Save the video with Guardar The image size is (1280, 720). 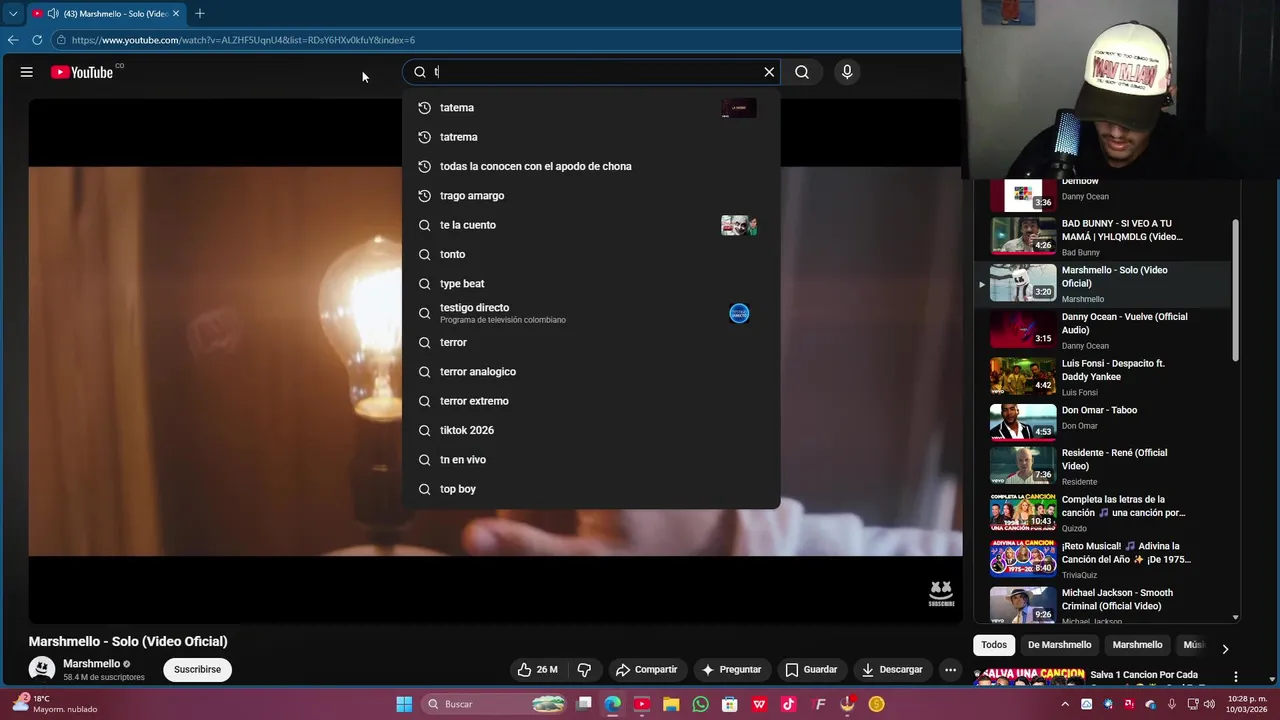click(x=811, y=670)
